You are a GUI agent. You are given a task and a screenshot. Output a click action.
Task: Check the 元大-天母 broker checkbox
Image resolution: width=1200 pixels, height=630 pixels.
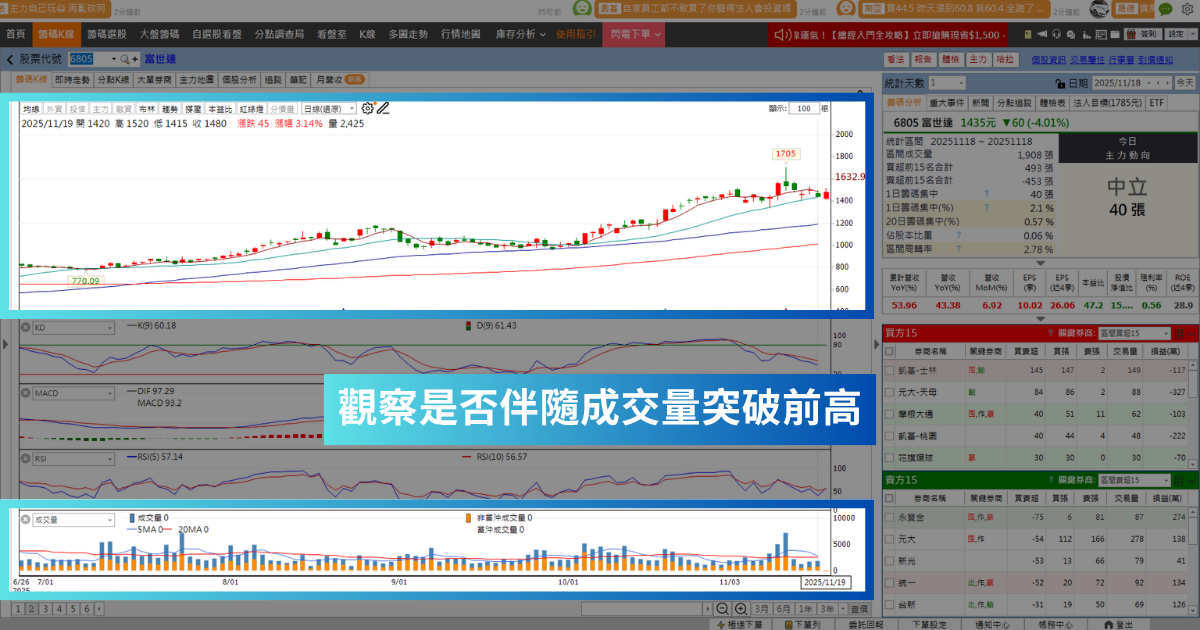890,391
